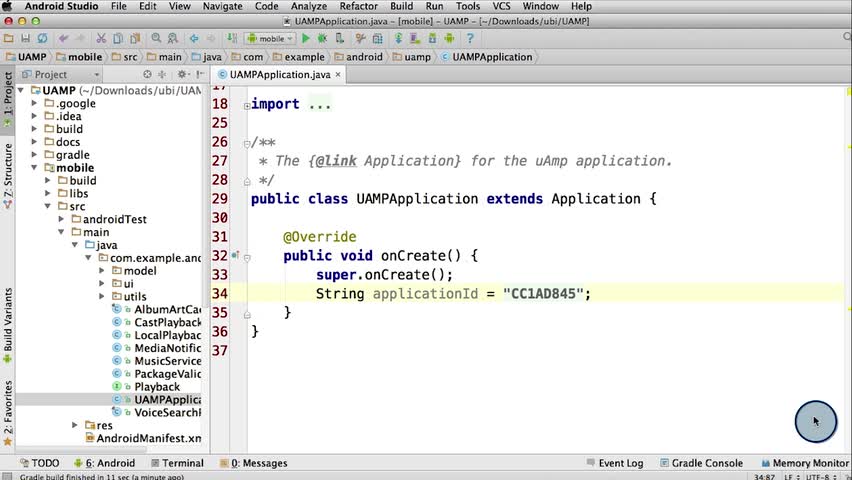
Task: Collapse the mobile module folder
Action: point(34,167)
